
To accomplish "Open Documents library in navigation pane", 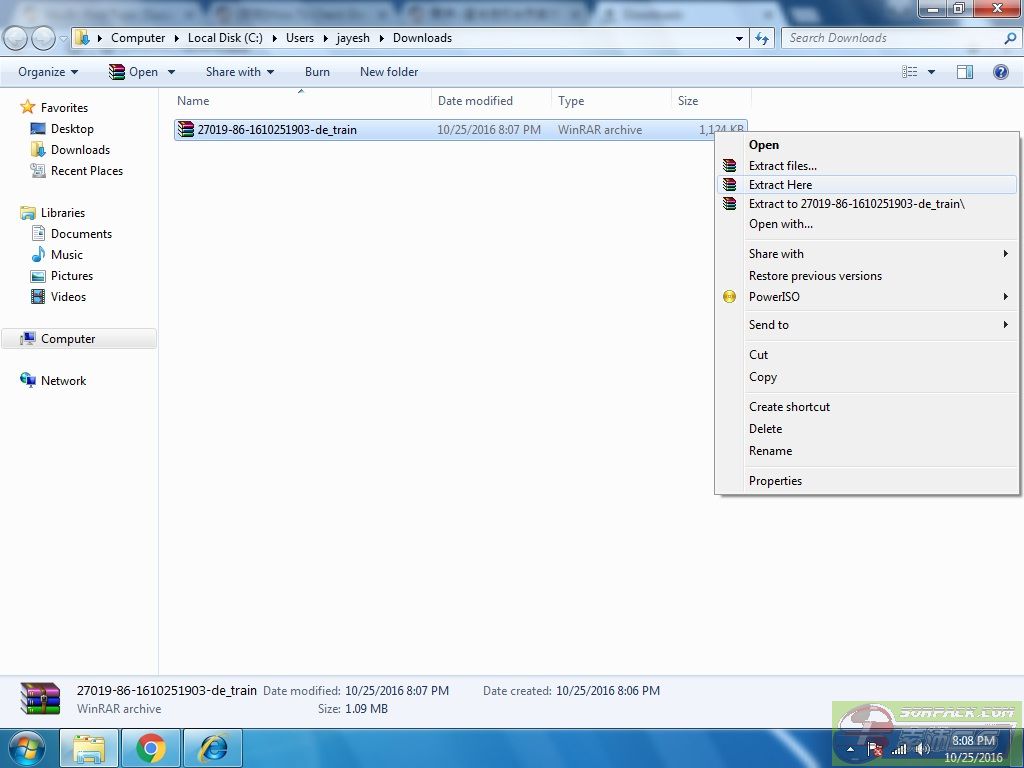I will click(x=81, y=234).
